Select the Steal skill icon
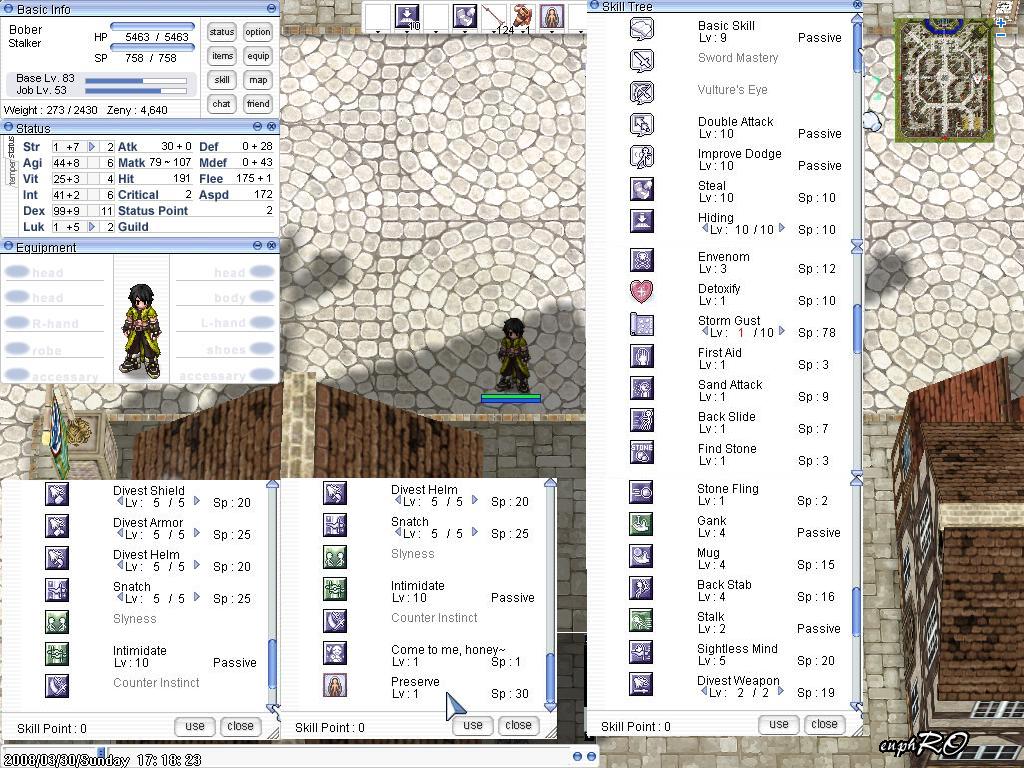The width and height of the screenshot is (1024, 768). point(641,189)
